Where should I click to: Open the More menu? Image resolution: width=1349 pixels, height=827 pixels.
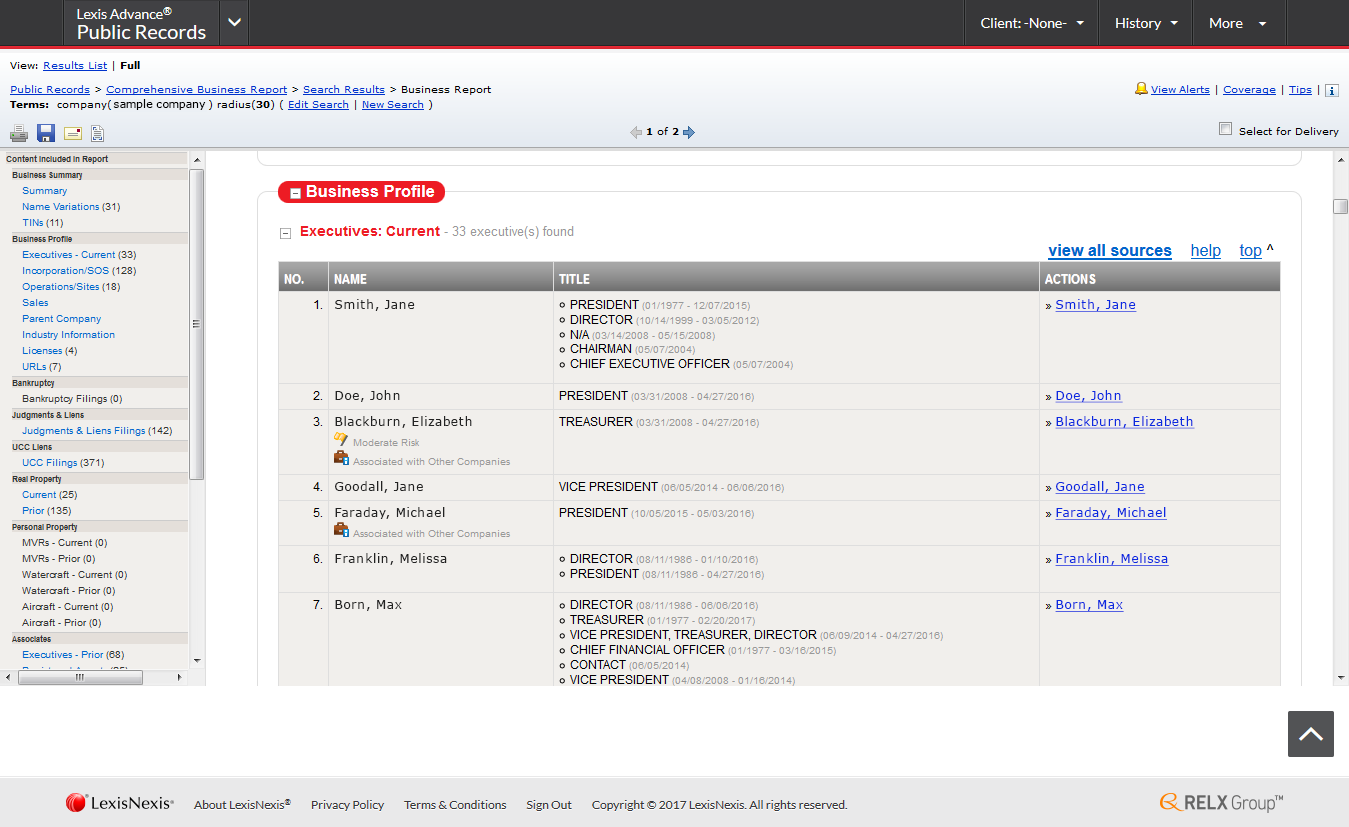(1237, 23)
